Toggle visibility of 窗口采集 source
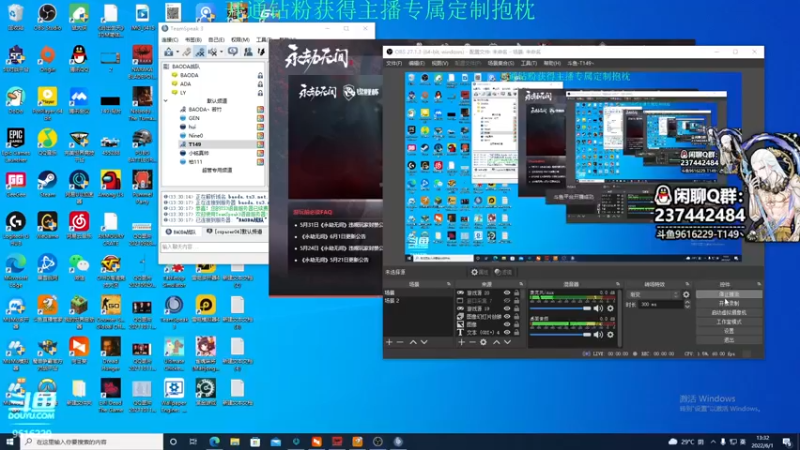 (x=507, y=301)
